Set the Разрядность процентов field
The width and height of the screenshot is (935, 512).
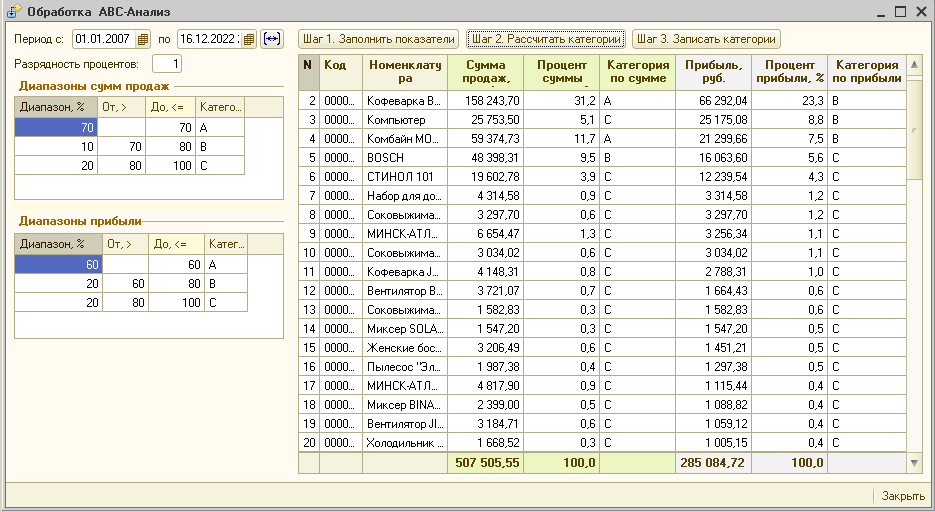[x=167, y=64]
